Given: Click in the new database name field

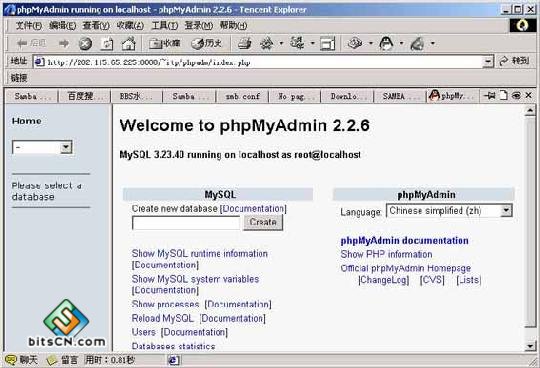Looking at the screenshot, I should pos(186,223).
